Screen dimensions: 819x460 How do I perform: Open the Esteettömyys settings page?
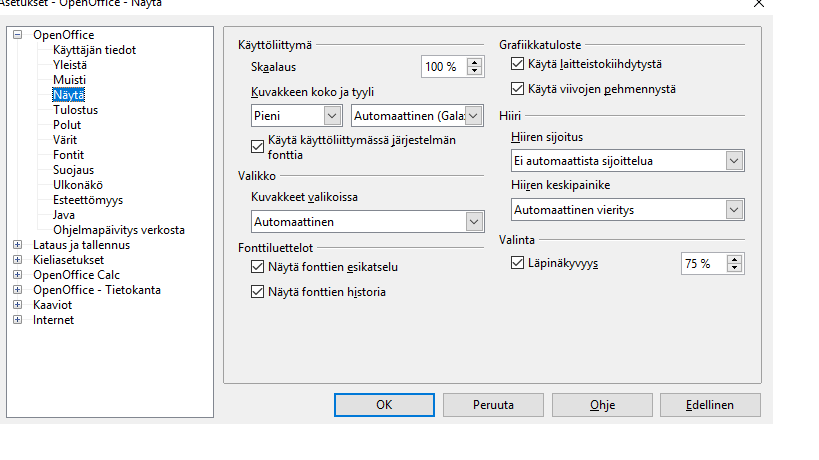pyautogui.click(x=88, y=200)
